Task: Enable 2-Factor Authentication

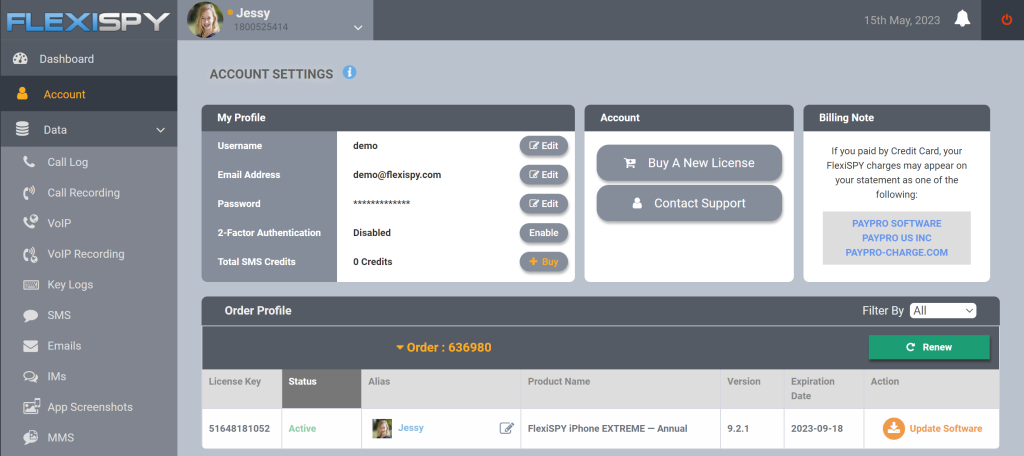Action: pyautogui.click(x=543, y=233)
